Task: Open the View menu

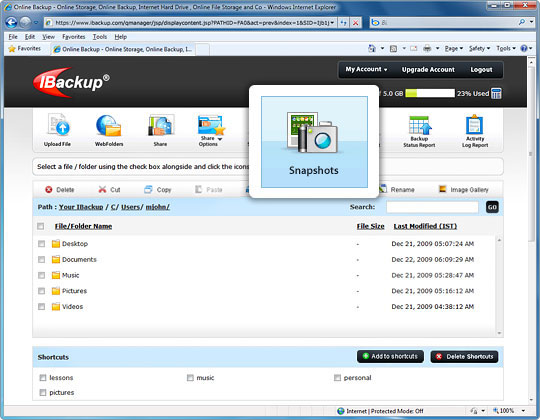Action: (48, 36)
